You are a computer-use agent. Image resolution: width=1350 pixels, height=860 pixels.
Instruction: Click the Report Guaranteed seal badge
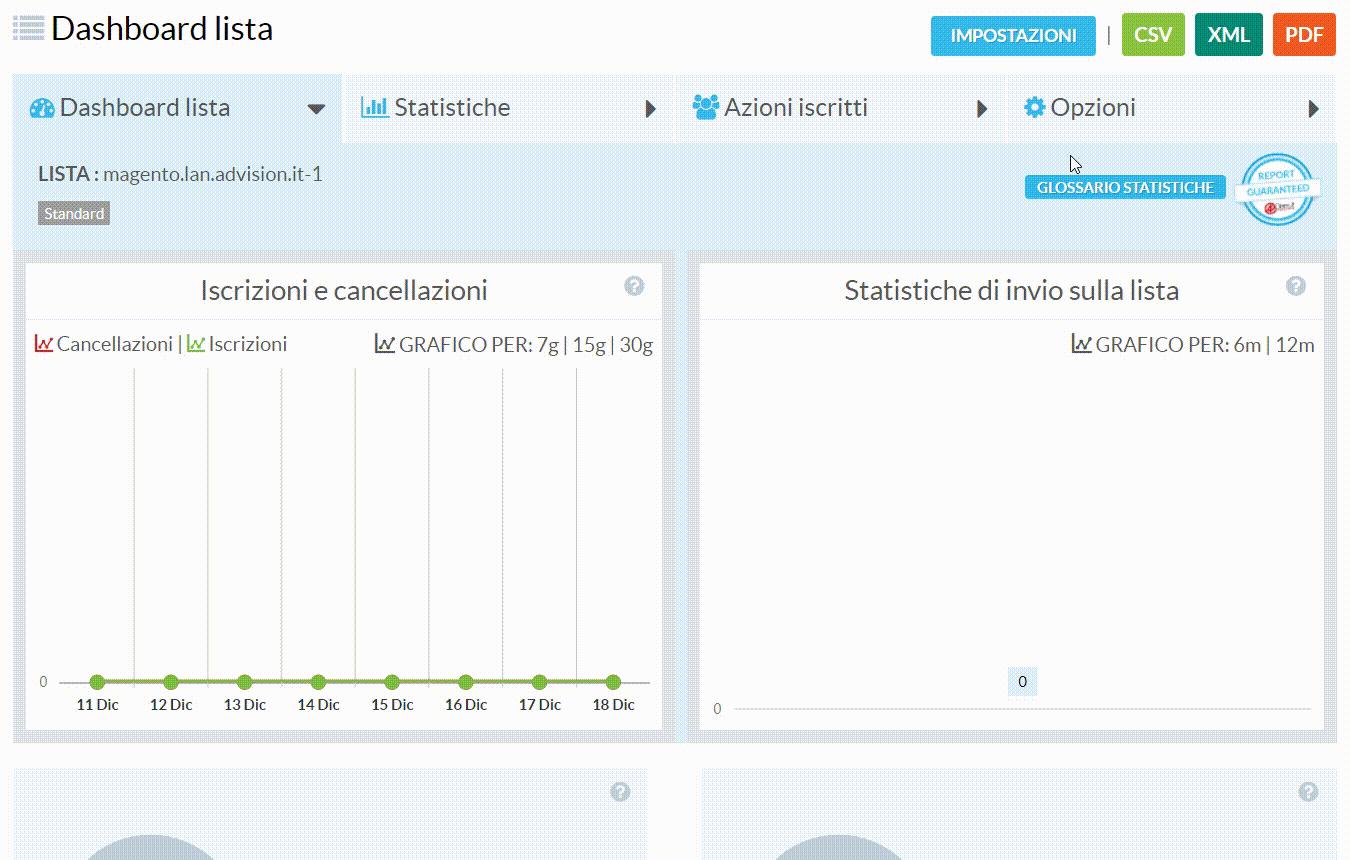point(1277,190)
